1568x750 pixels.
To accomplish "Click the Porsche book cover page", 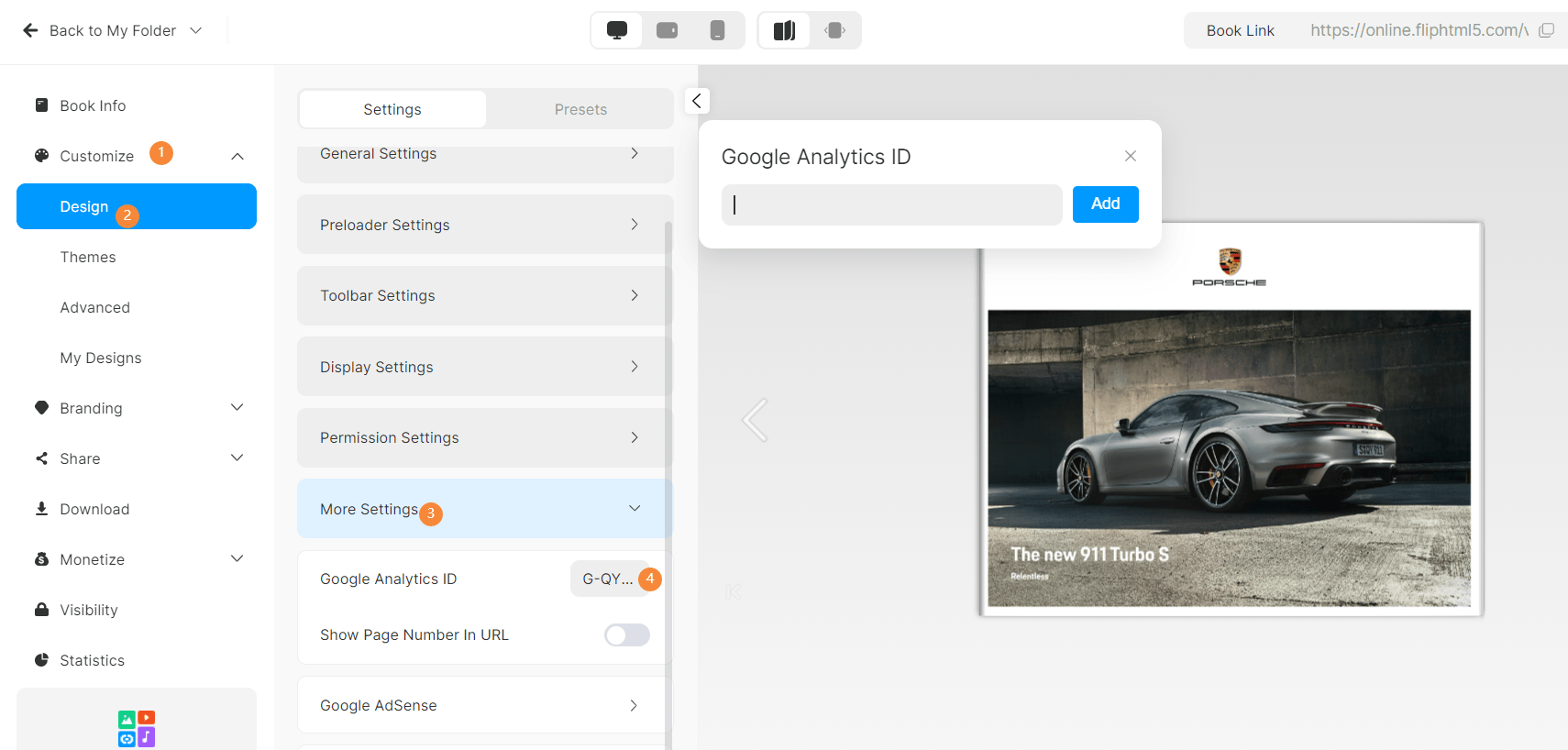I will pyautogui.click(x=1231, y=419).
